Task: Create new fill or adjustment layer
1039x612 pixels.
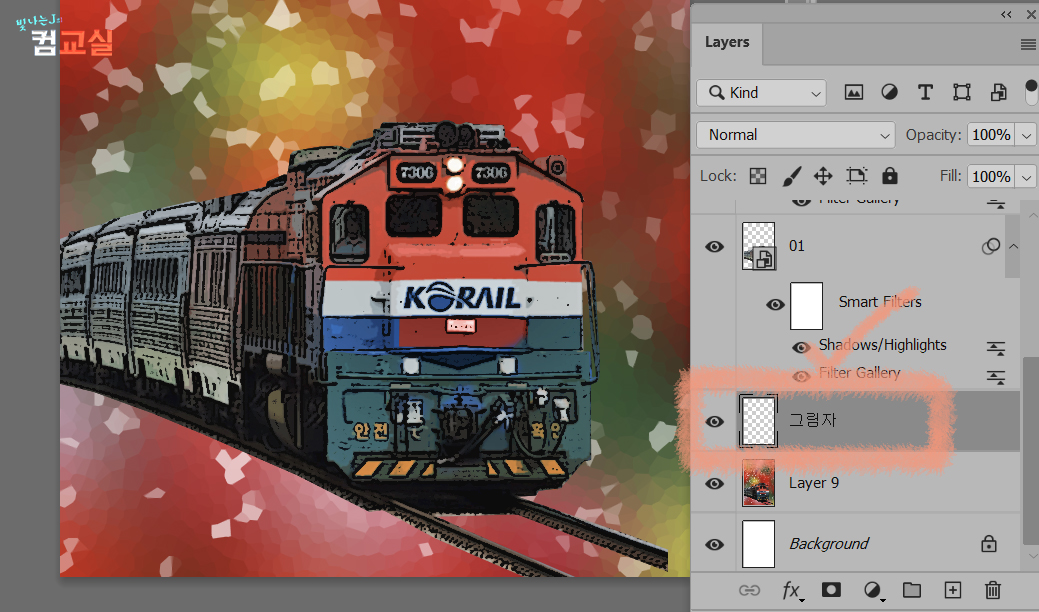Action: point(873,590)
